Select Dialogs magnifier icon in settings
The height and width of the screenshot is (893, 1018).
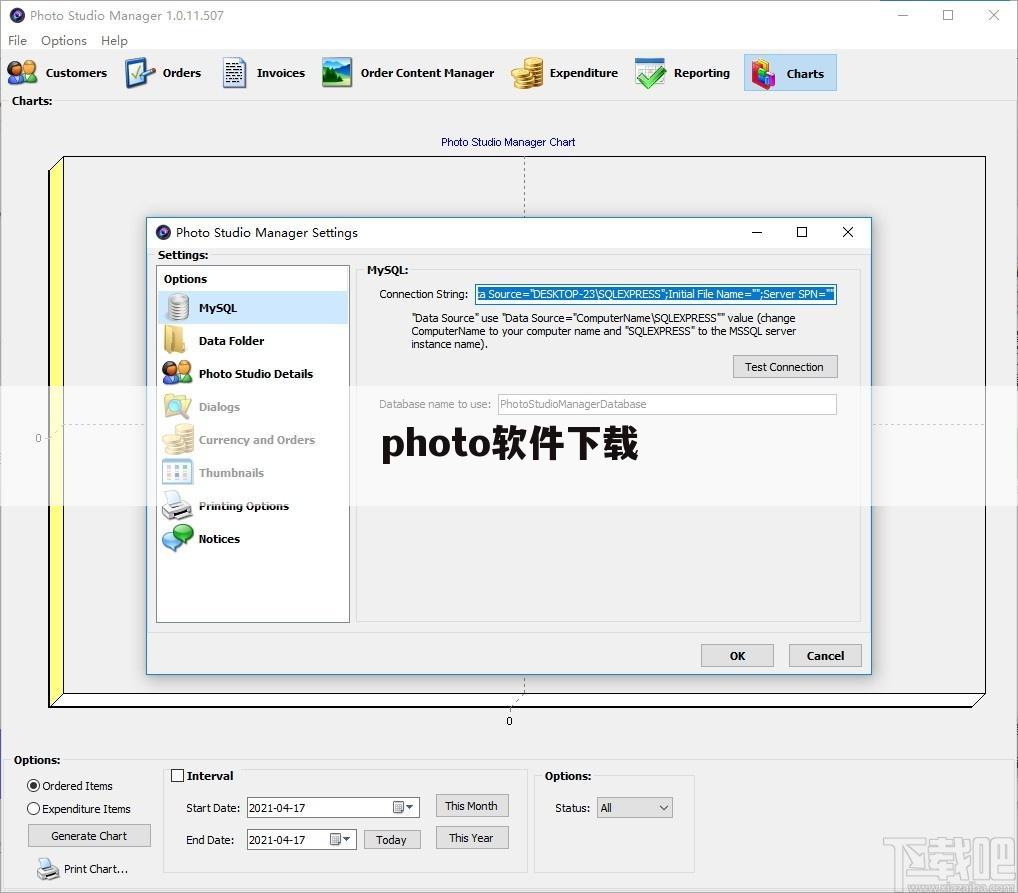point(177,406)
